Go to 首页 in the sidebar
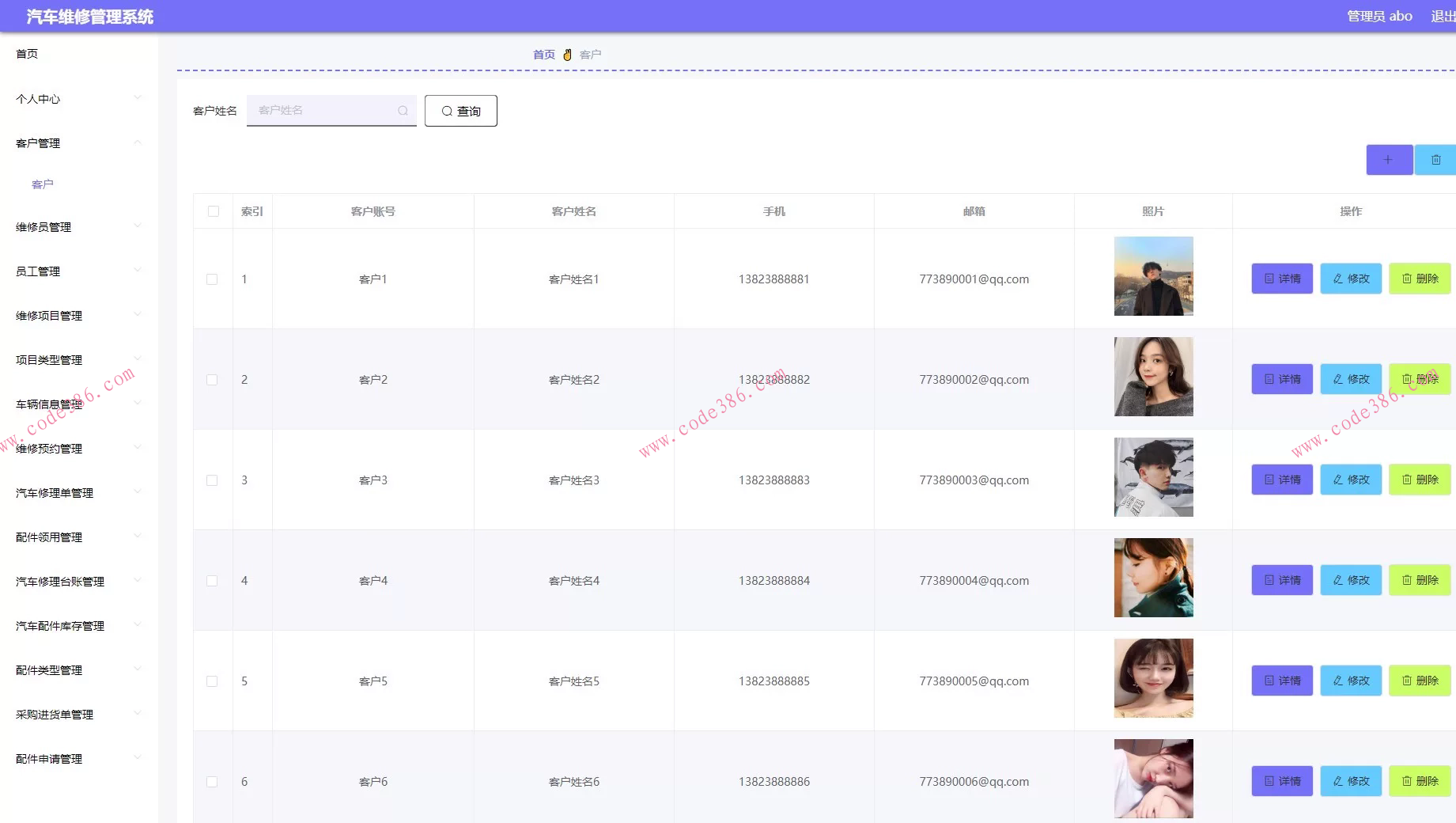Viewport: 1456px width, 823px height. coord(28,54)
